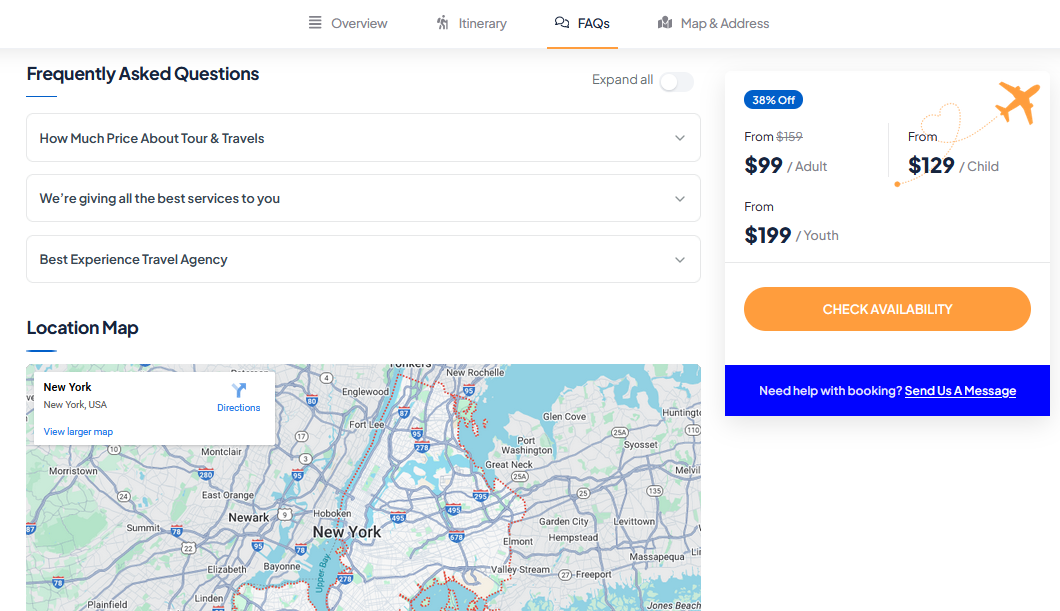Toggle the Expand all switch
The height and width of the screenshot is (611, 1060).
point(677,82)
